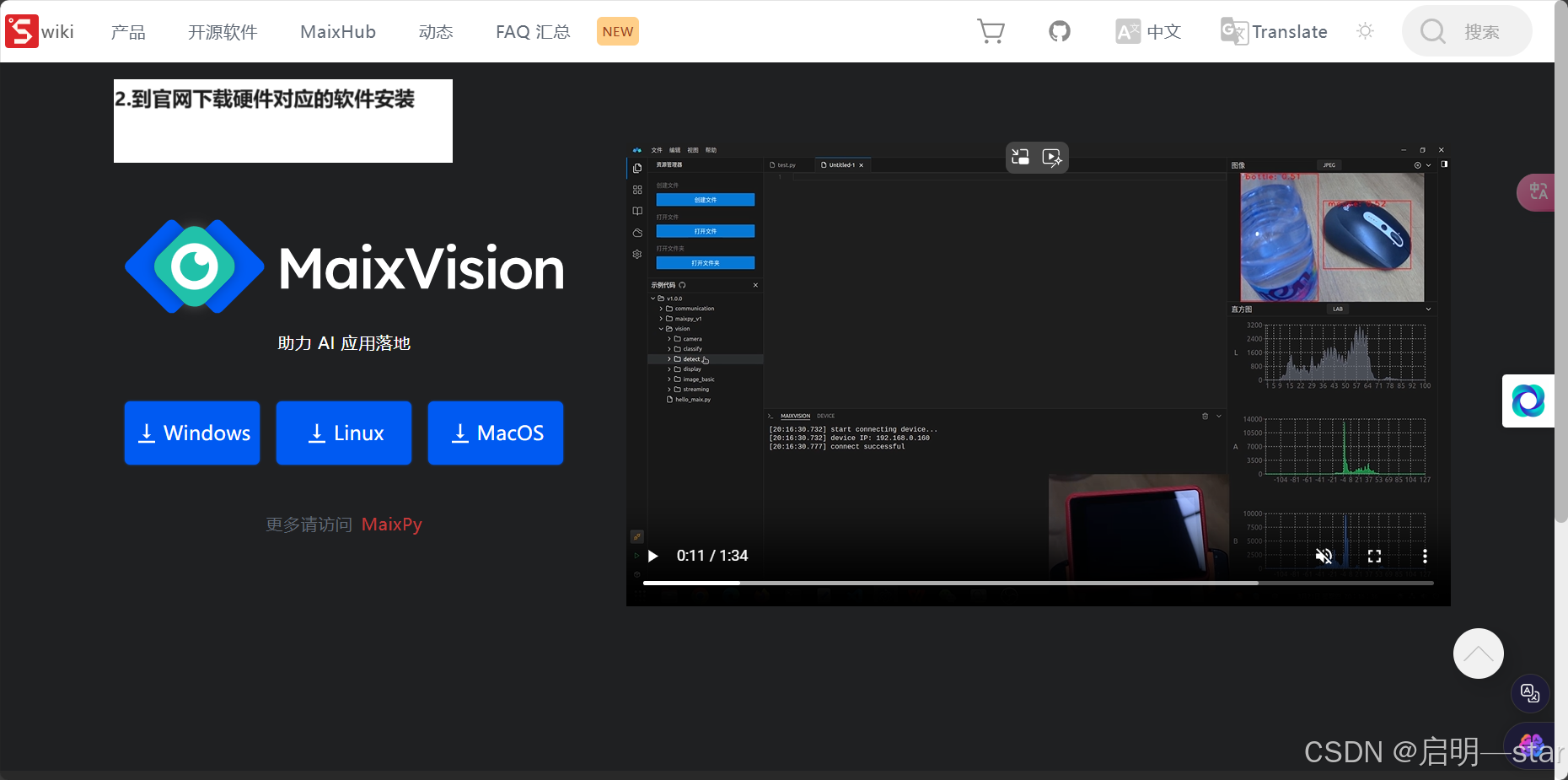Unmute the video sound
The width and height of the screenshot is (1568, 780).
click(1324, 556)
